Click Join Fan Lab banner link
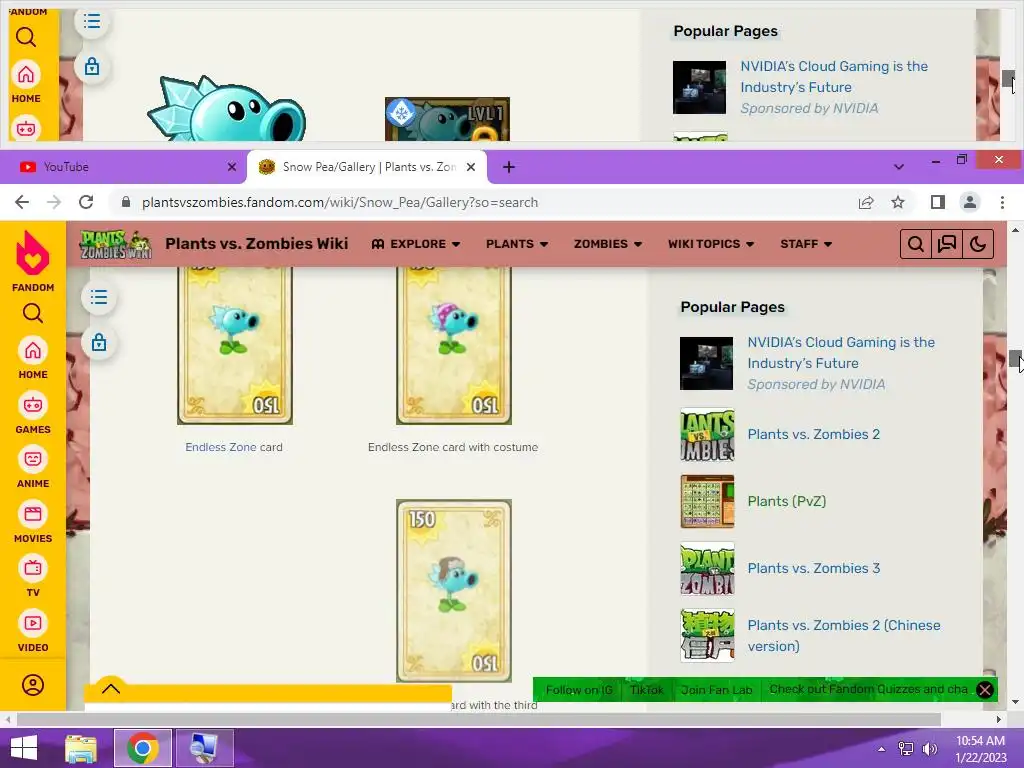The height and width of the screenshot is (768, 1024). click(716, 690)
